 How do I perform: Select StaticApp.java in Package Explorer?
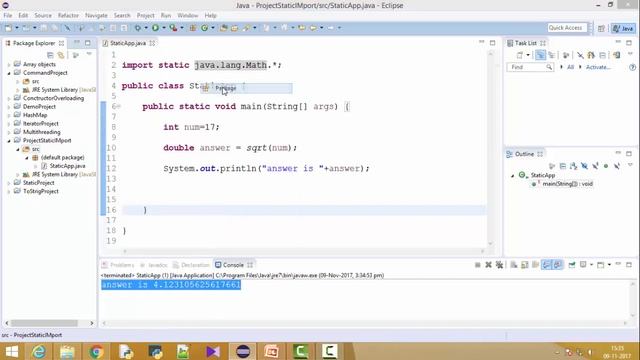[67, 166]
